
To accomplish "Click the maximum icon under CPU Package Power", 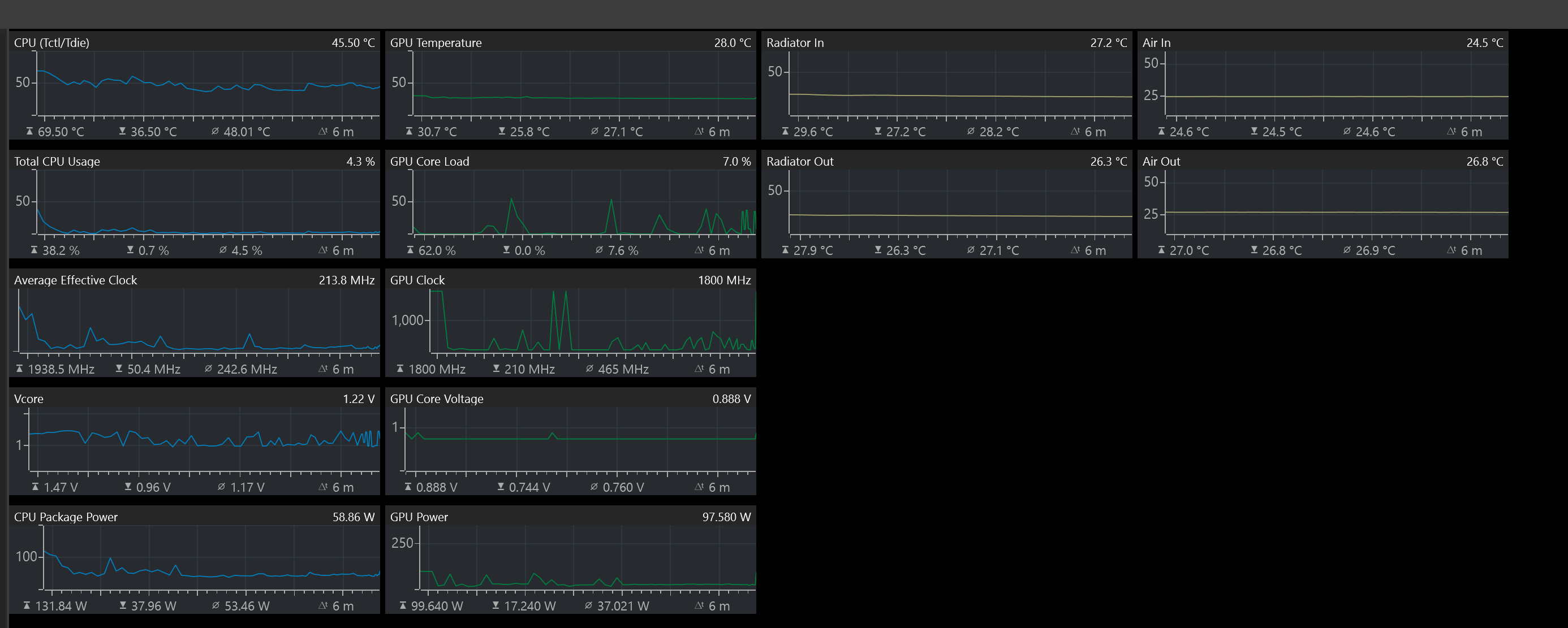I will coord(27,605).
